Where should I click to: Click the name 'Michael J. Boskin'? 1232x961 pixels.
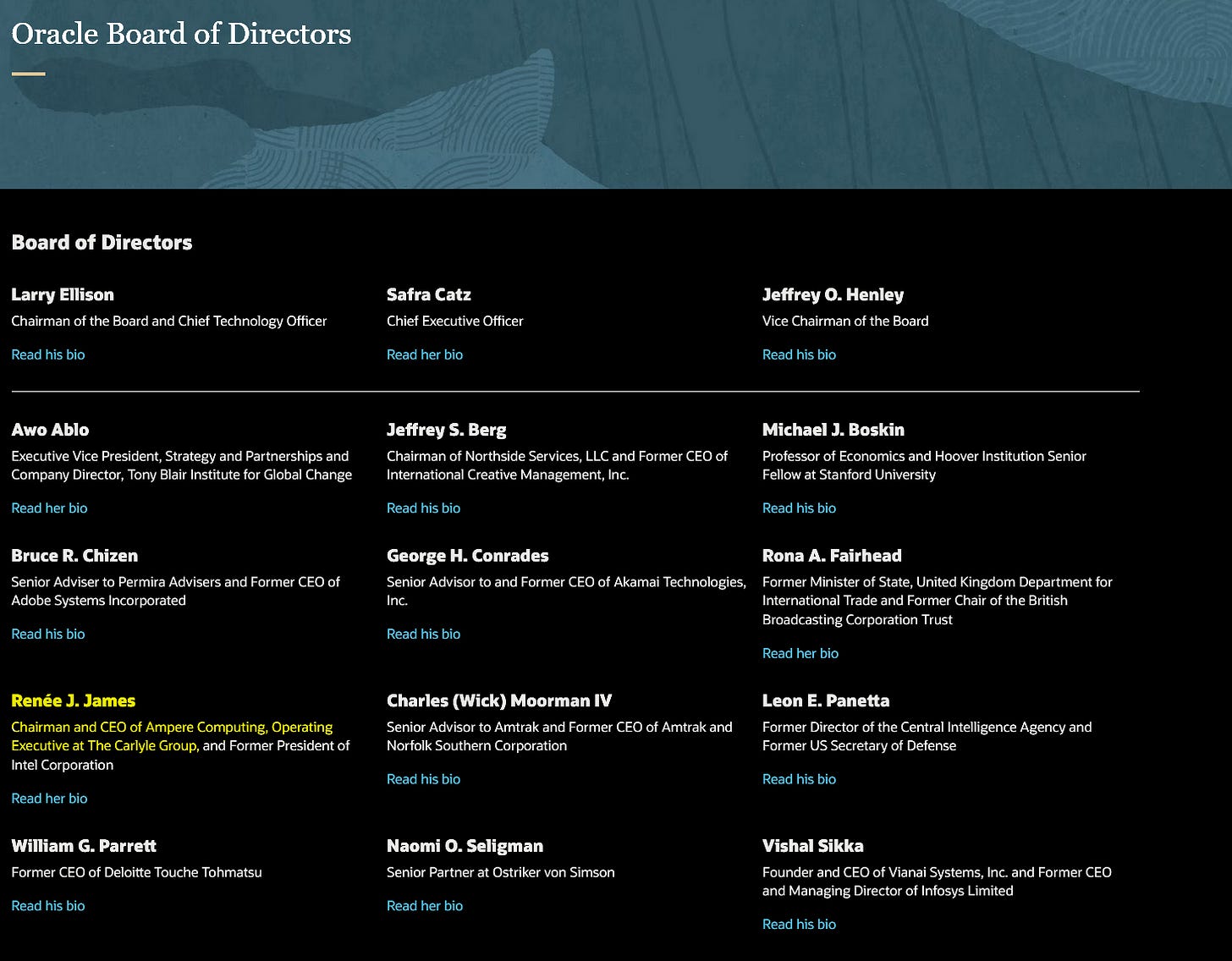[833, 430]
